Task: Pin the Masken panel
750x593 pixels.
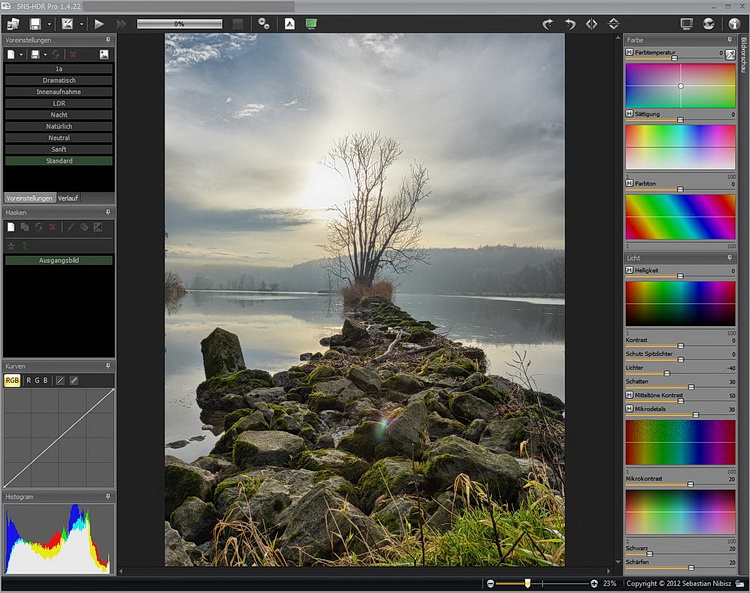Action: click(x=108, y=212)
